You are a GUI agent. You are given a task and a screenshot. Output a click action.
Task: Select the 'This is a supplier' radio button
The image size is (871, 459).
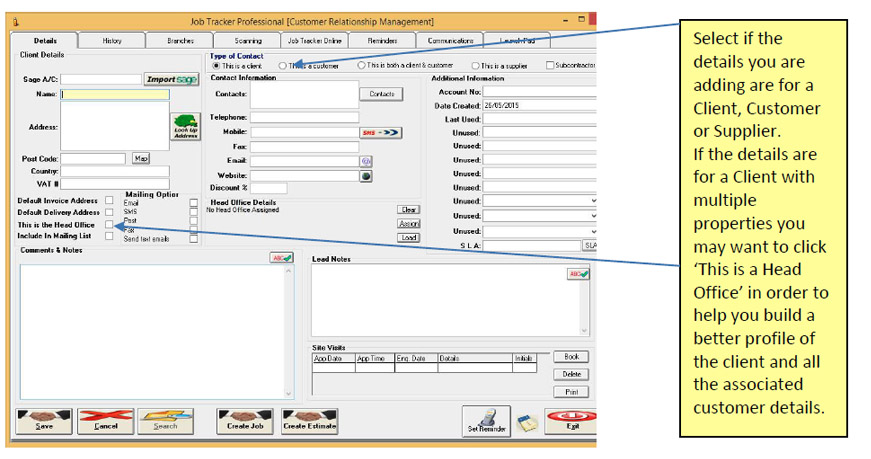(475, 66)
